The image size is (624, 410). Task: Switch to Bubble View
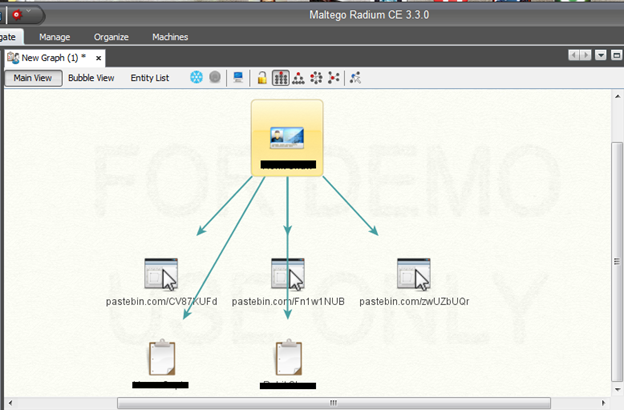91,78
